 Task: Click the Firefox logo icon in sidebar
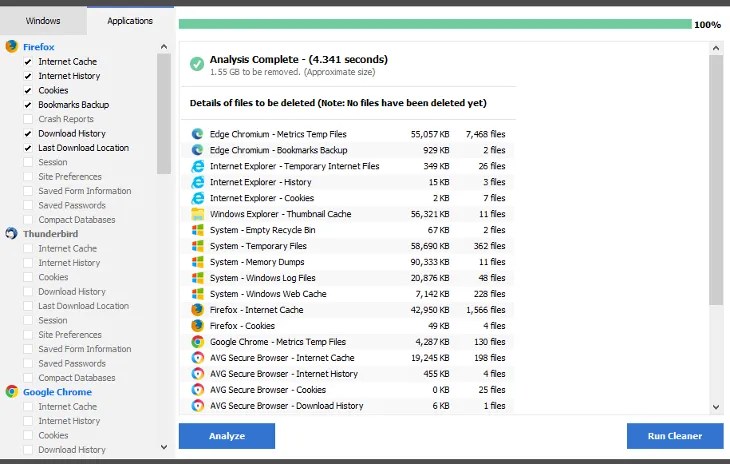[12, 47]
